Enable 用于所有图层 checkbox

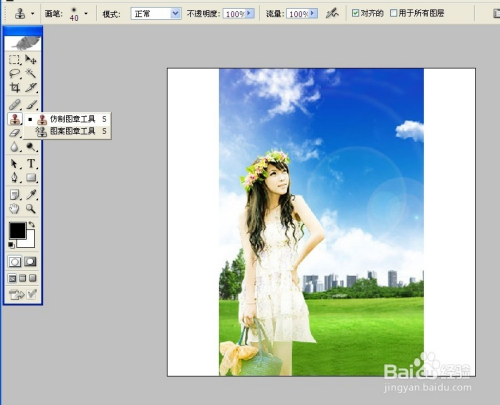click(394, 13)
